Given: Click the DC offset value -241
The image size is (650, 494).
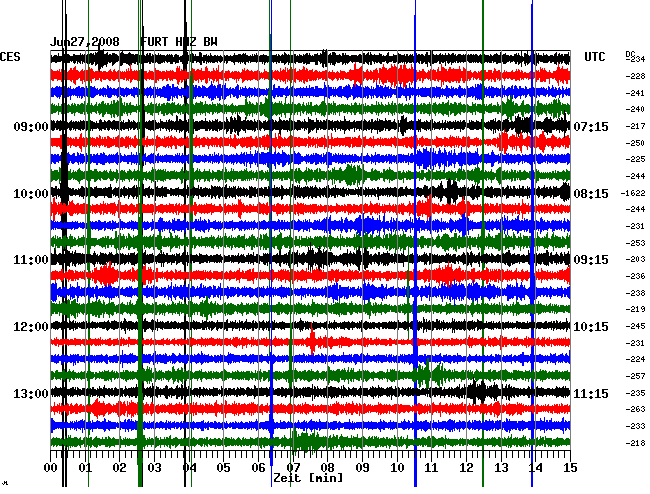Looking at the screenshot, I should point(635,93).
